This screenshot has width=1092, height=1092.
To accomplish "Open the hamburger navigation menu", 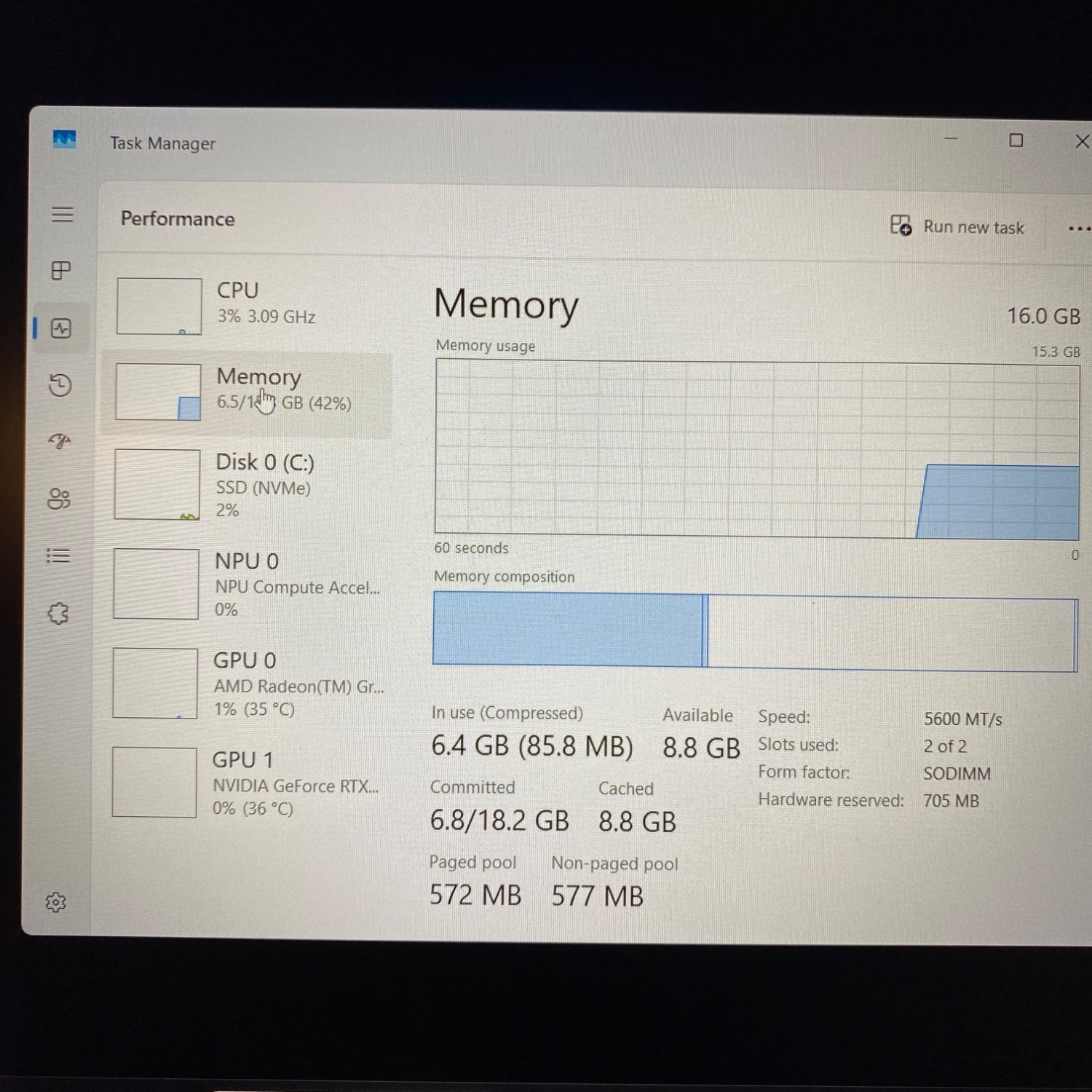I will [63, 214].
